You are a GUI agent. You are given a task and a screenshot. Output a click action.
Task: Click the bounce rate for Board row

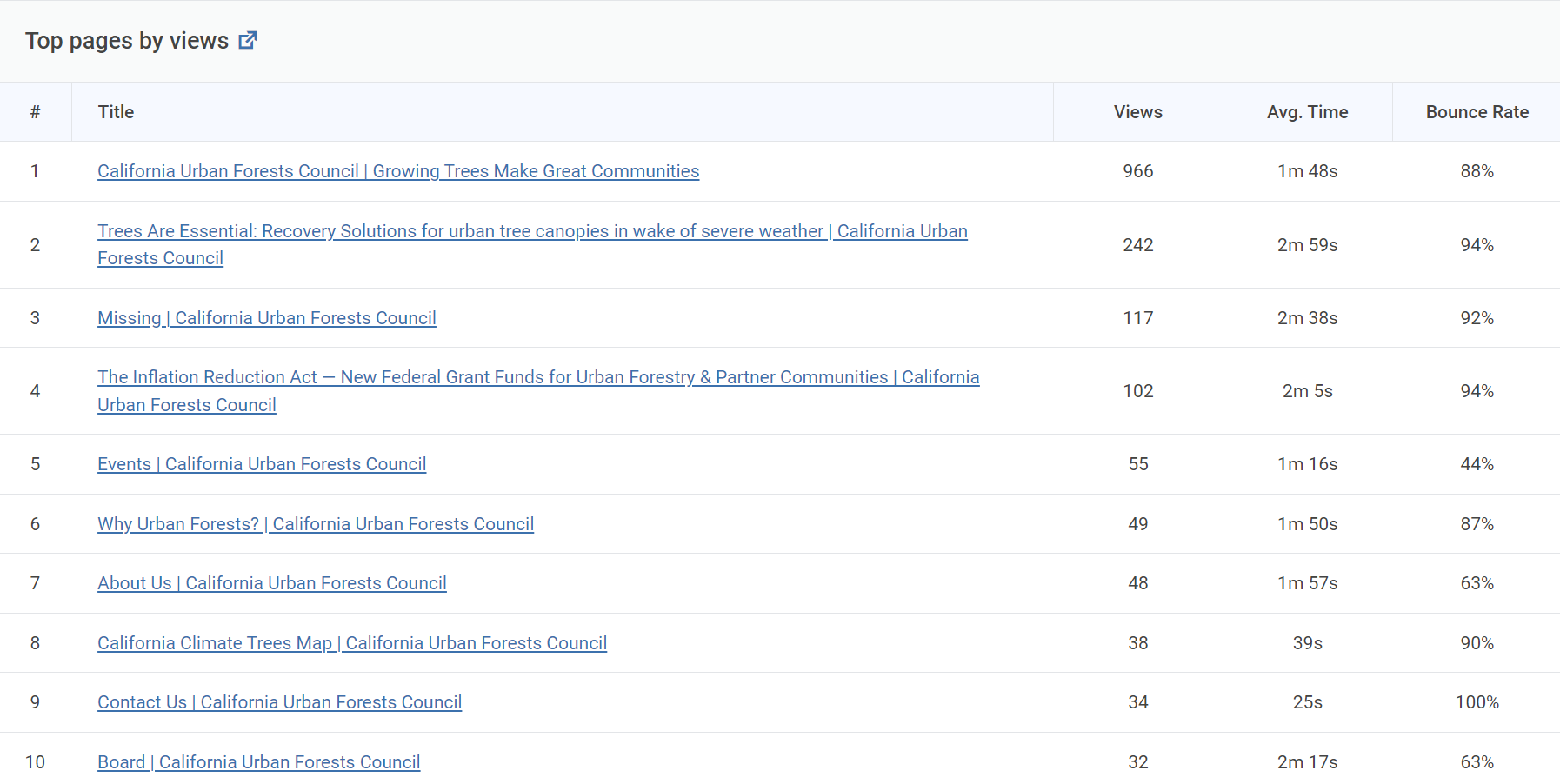pyautogui.click(x=1477, y=762)
